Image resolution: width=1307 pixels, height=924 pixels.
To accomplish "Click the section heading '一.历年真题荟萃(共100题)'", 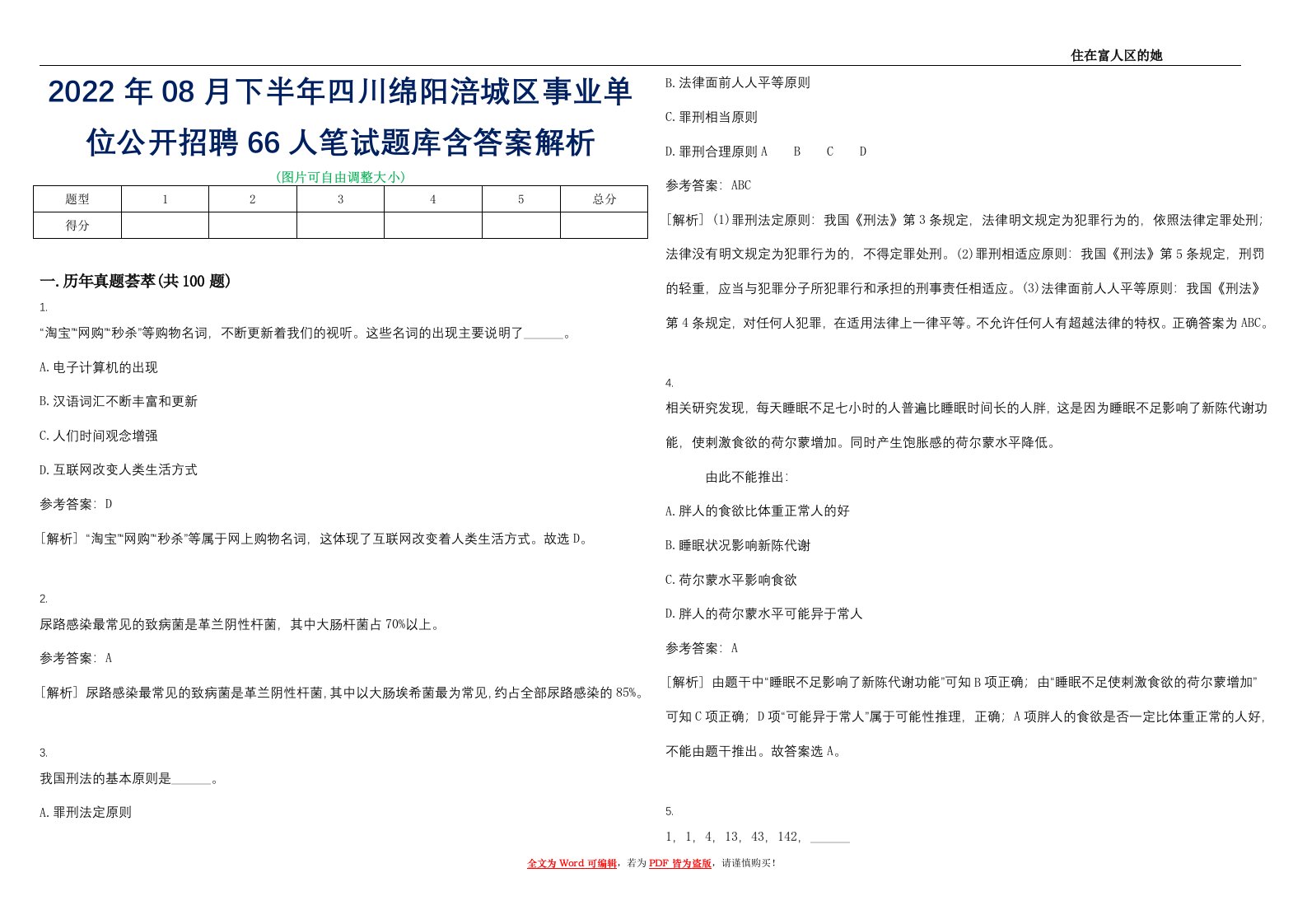I will (135, 282).
